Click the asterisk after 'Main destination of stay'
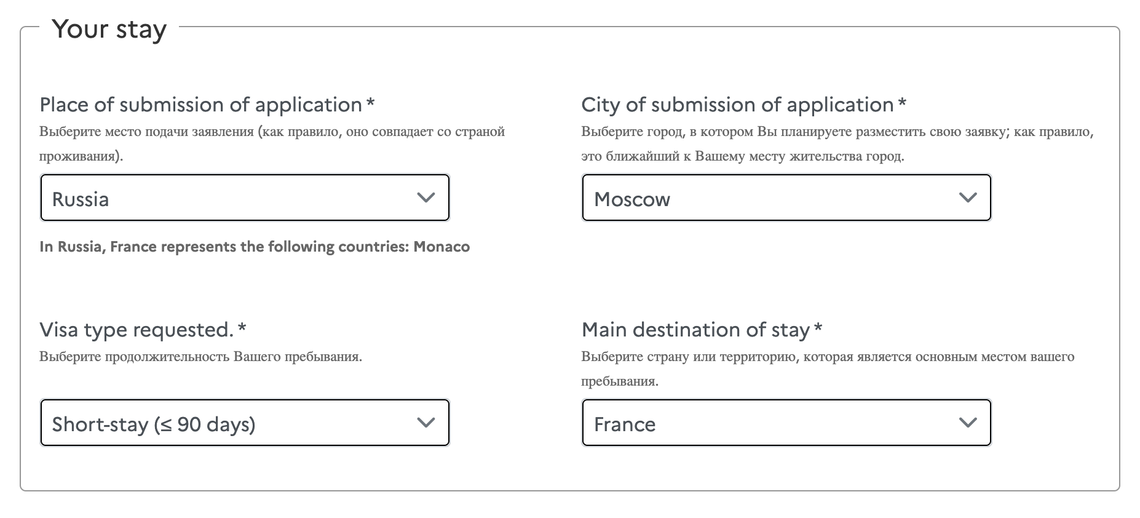 (x=818, y=329)
